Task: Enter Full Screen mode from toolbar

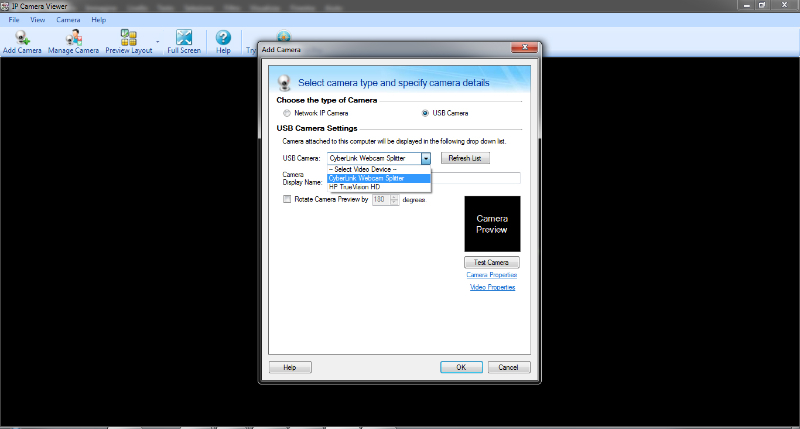Action: (x=183, y=38)
